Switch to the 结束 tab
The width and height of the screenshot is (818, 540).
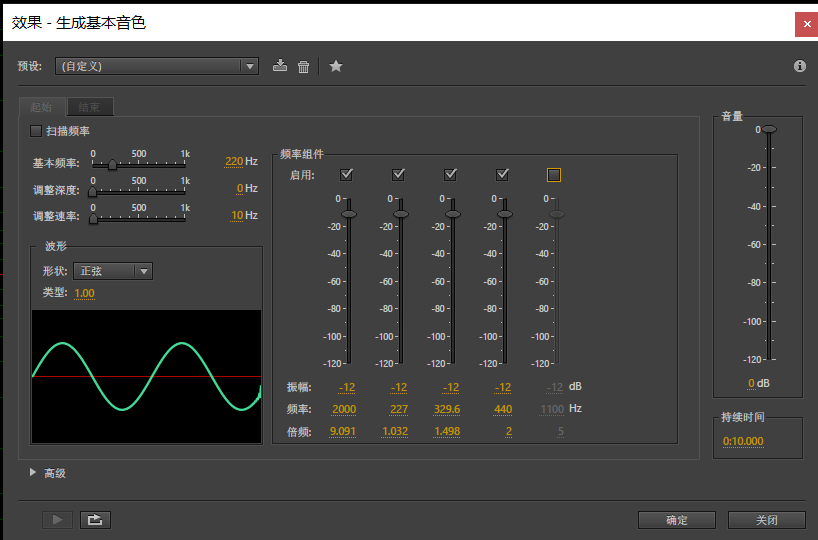click(89, 107)
